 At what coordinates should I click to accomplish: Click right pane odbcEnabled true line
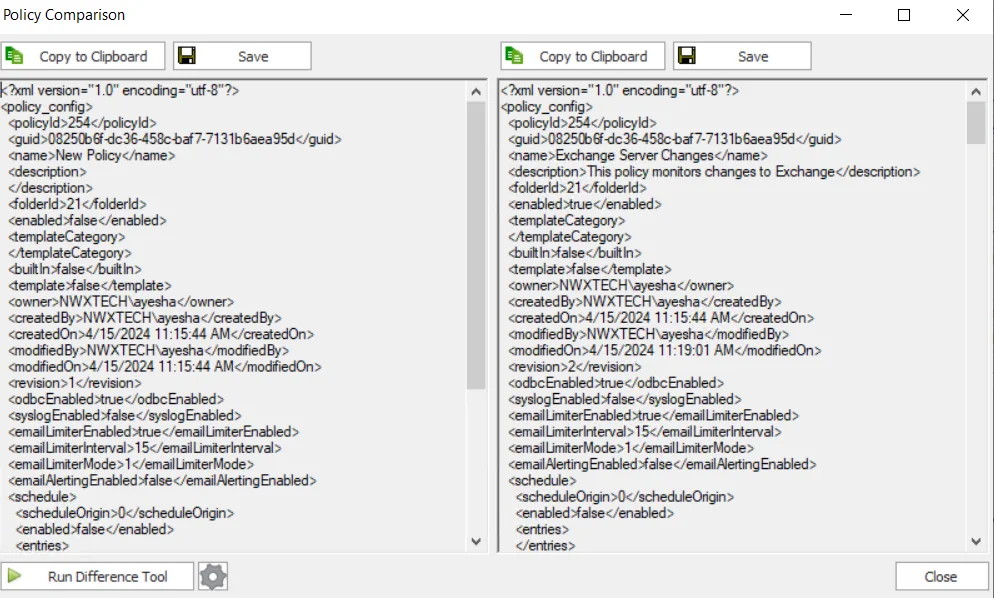pyautogui.click(x=616, y=383)
